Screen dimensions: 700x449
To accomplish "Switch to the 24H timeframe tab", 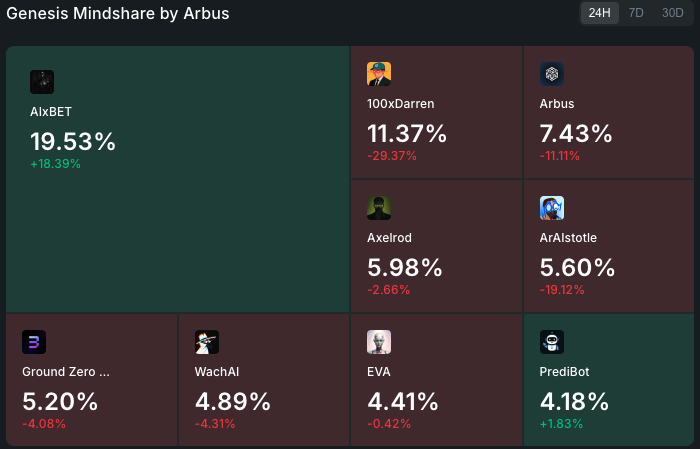I will [600, 13].
